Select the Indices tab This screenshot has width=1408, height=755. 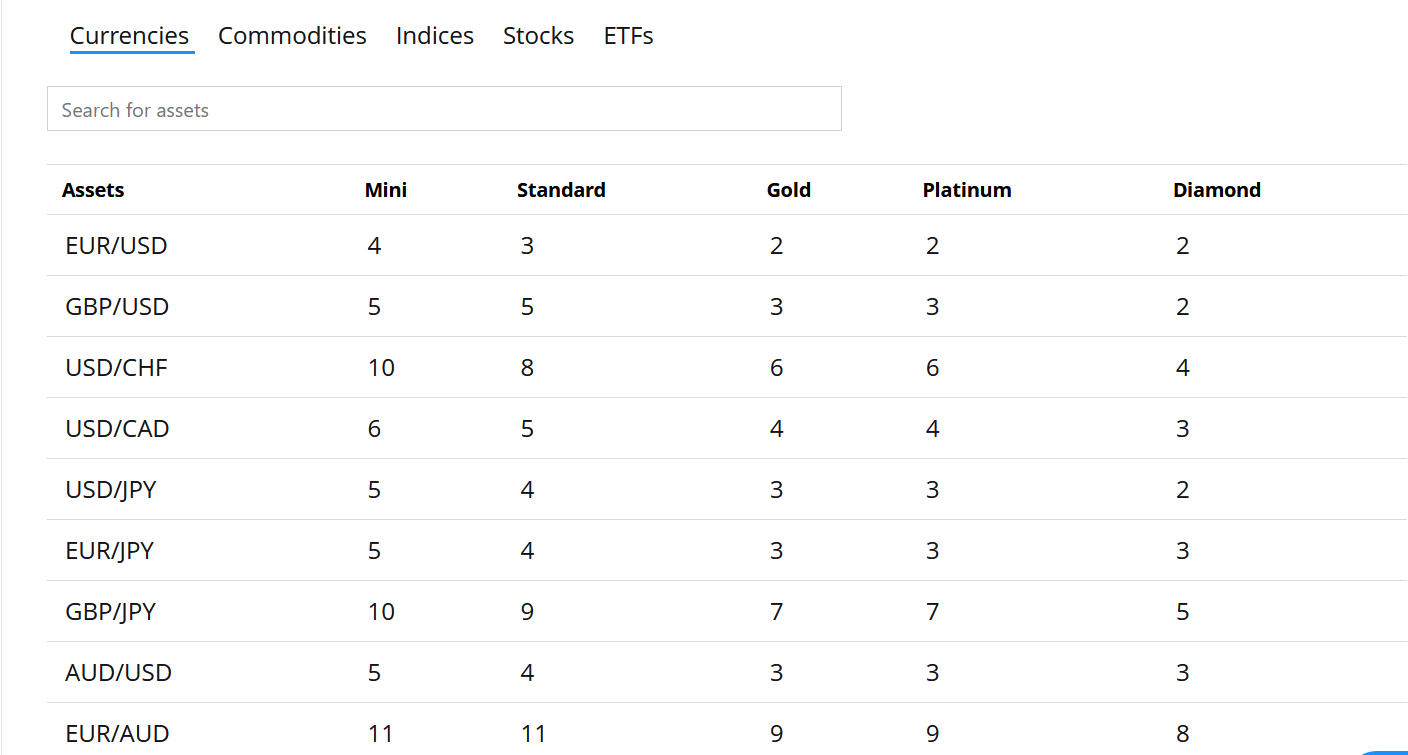coord(435,36)
